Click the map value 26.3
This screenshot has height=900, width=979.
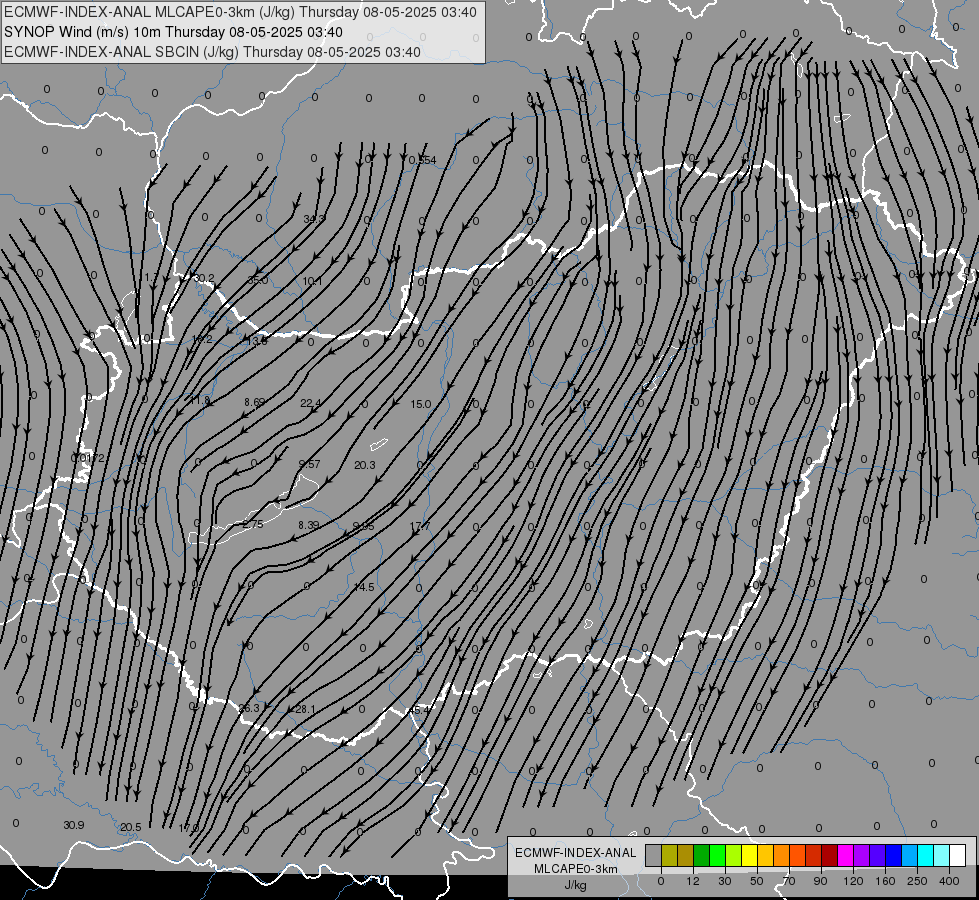click(x=249, y=708)
